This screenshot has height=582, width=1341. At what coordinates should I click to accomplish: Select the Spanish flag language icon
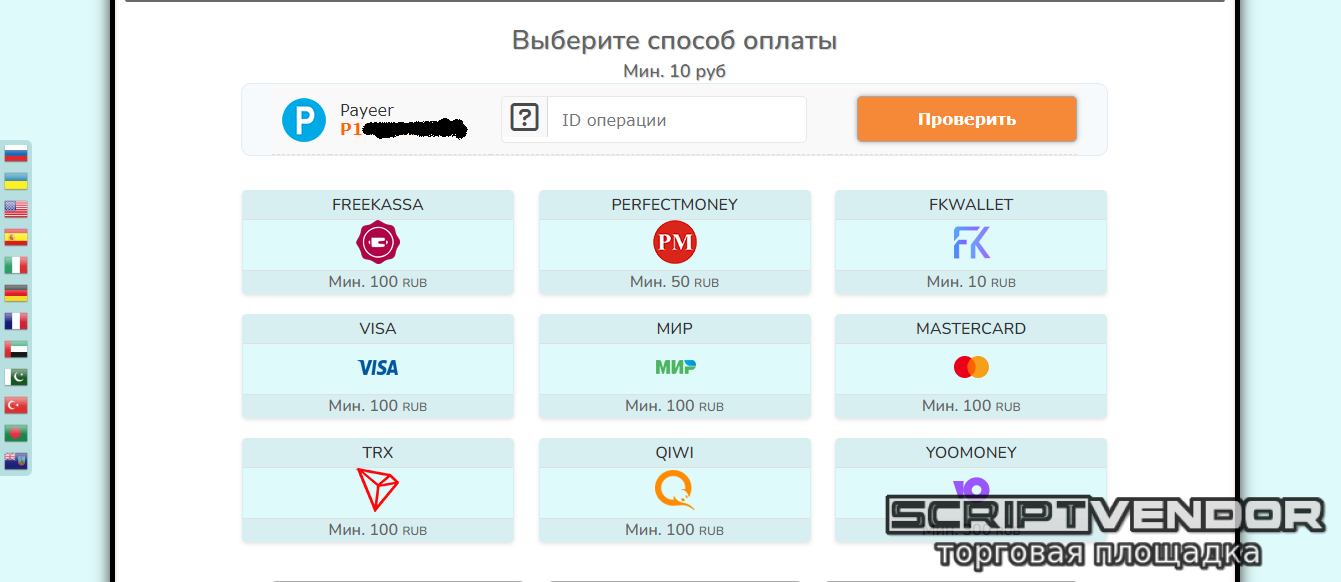pyautogui.click(x=16, y=238)
